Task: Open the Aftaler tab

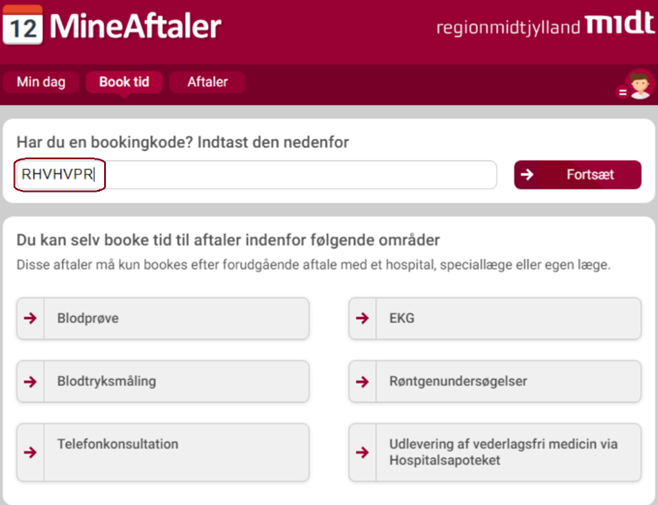Action: coord(207,82)
